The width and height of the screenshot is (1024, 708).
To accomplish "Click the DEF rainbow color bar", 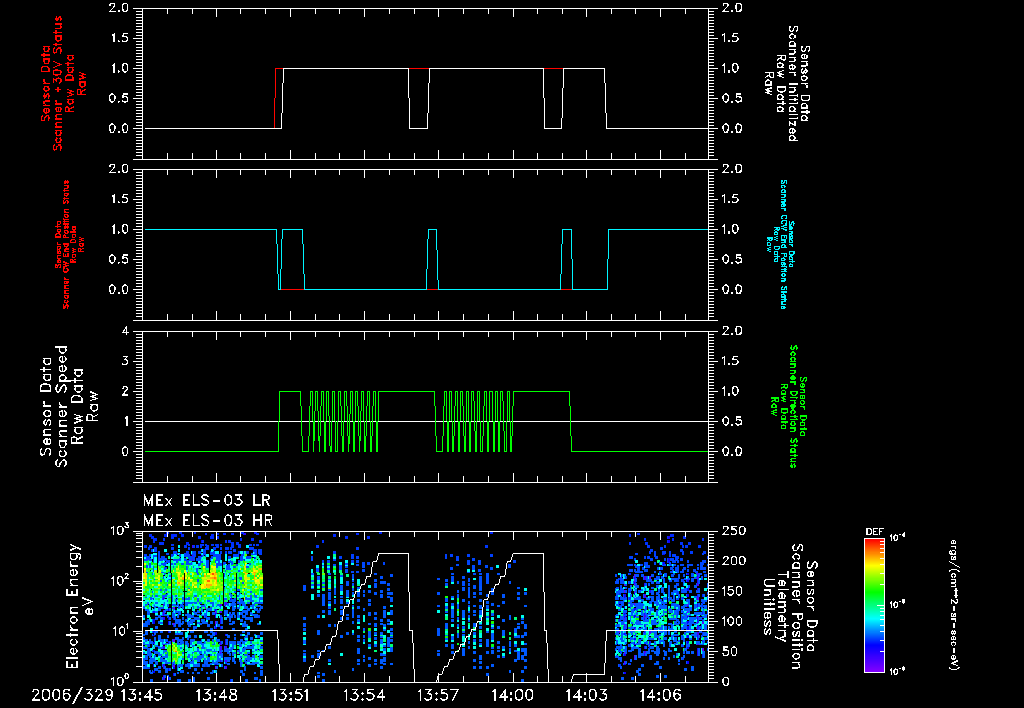I will coord(875,605).
